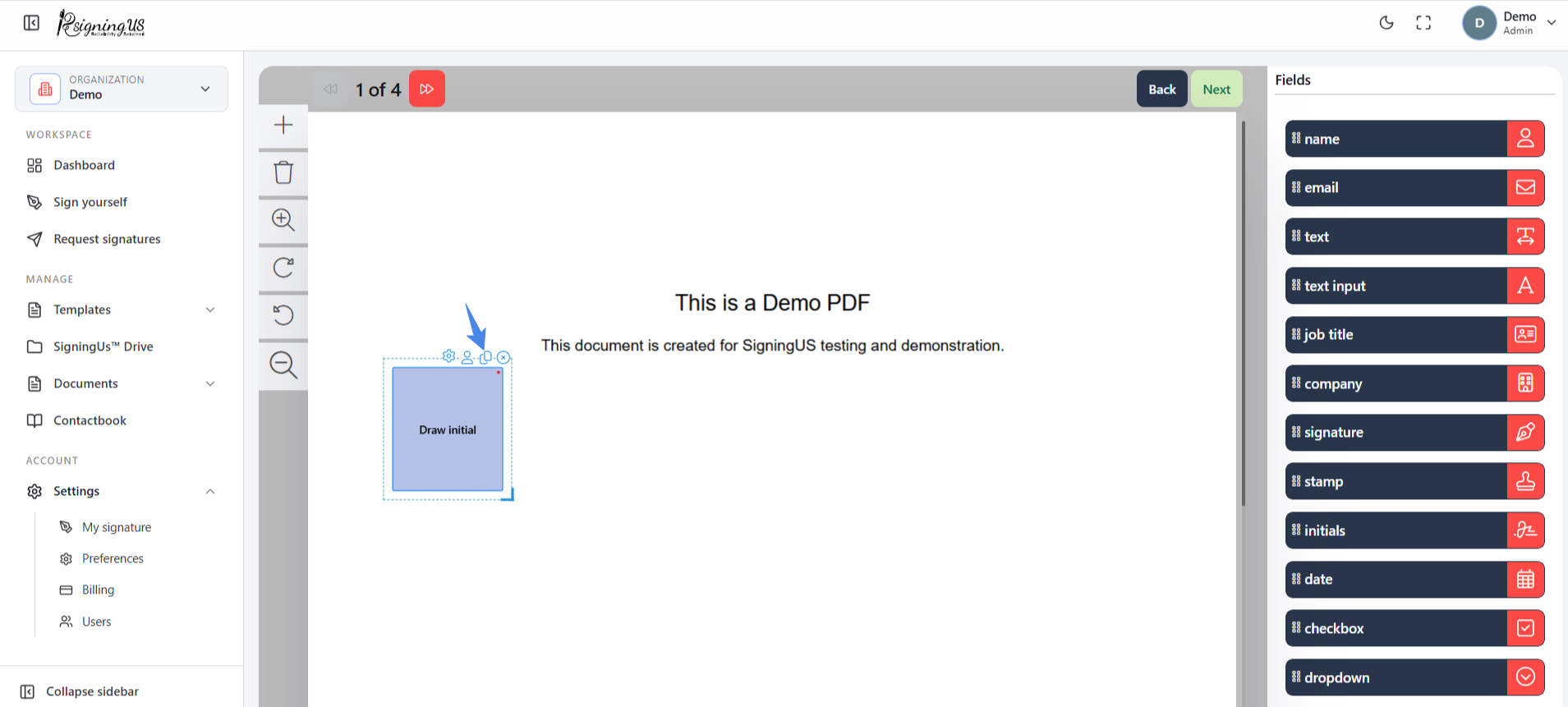
Task: Expand the Documents menu
Action: click(x=122, y=383)
